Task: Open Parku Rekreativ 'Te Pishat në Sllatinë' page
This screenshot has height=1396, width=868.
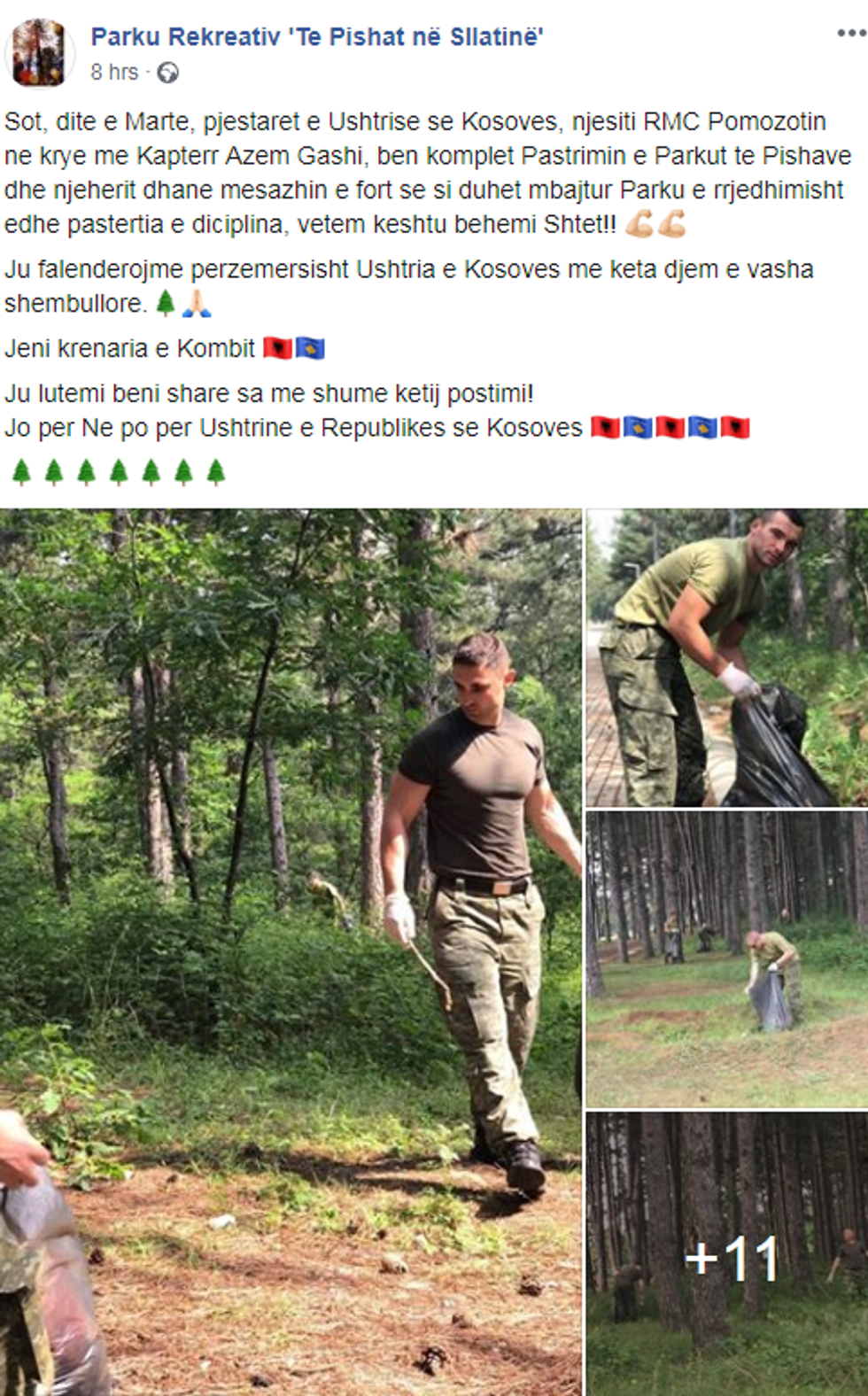Action: (x=317, y=36)
